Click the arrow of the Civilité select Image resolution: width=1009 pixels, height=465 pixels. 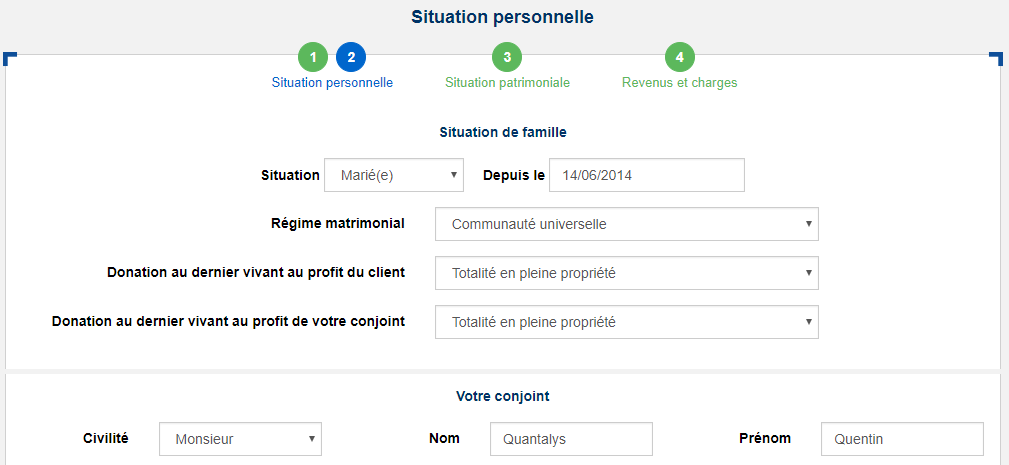311,439
